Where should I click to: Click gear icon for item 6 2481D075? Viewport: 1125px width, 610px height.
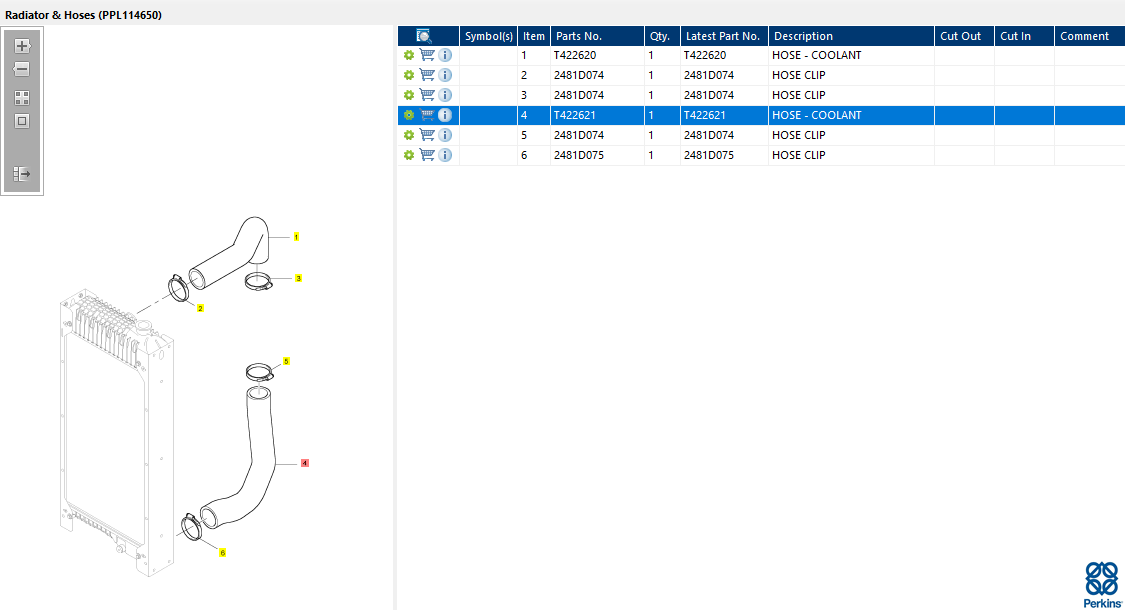coord(409,155)
